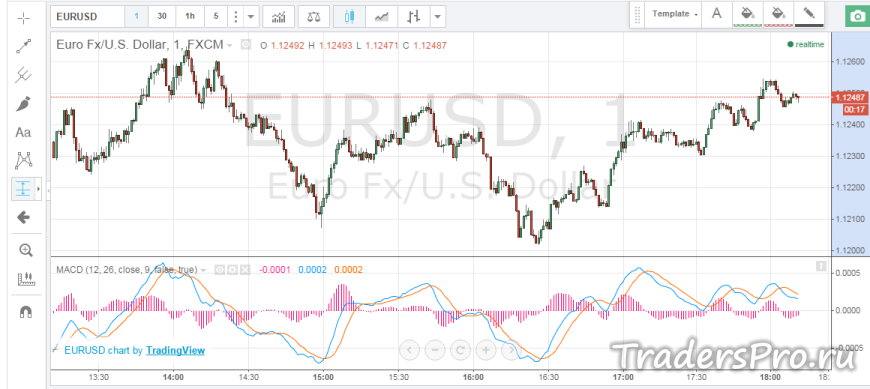Image resolution: width=870 pixels, height=389 pixels.
Task: Click the back arrow in left sidebar
Action: coord(23,218)
